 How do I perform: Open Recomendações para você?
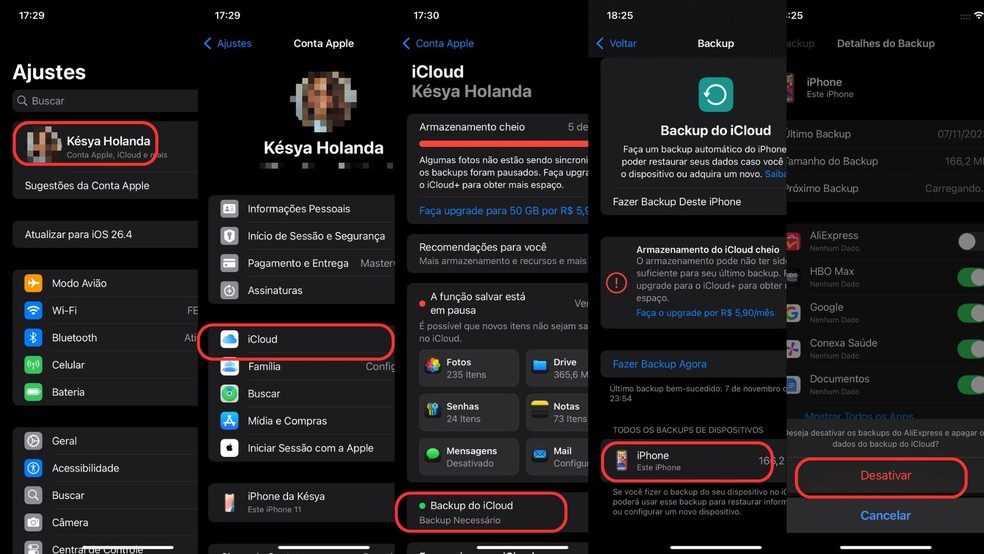point(498,253)
